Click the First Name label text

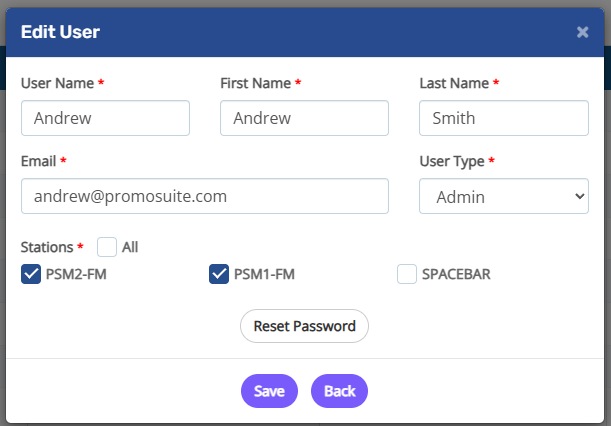tap(256, 83)
